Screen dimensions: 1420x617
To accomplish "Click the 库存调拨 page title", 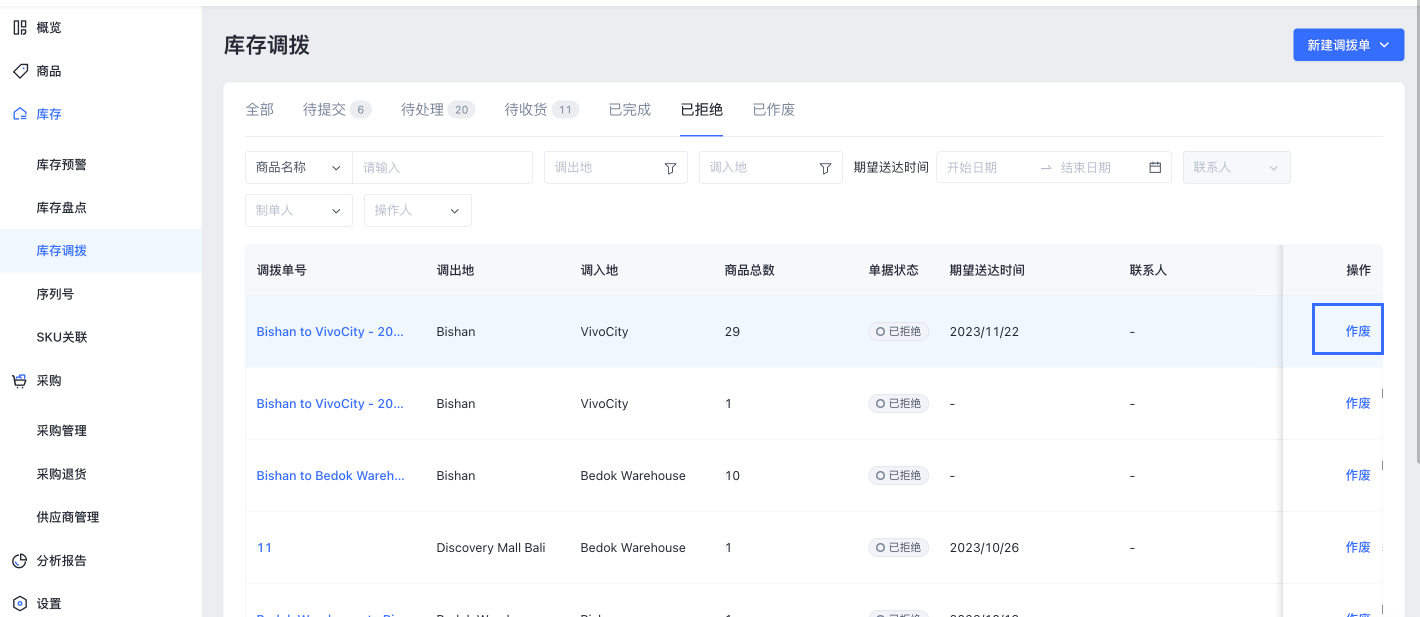I will (267, 45).
